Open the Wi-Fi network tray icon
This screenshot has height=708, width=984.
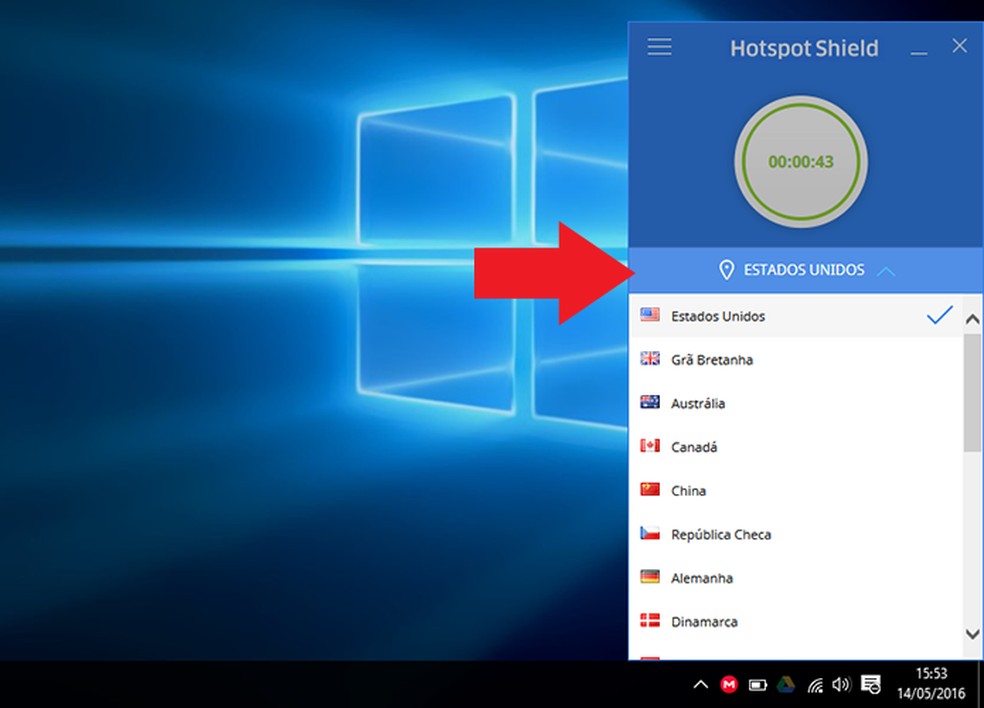click(x=815, y=685)
